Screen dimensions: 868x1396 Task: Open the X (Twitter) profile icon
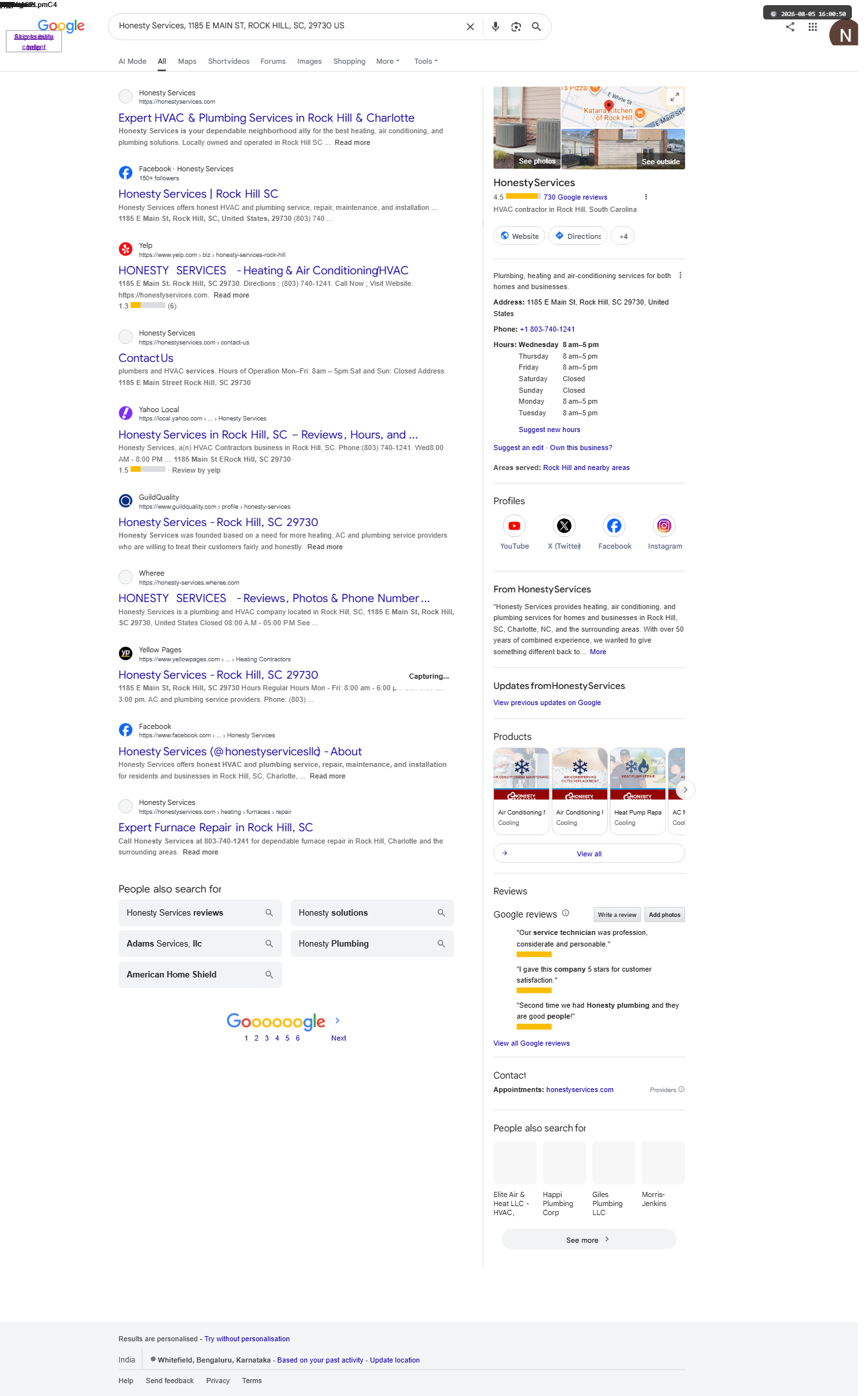click(x=564, y=526)
